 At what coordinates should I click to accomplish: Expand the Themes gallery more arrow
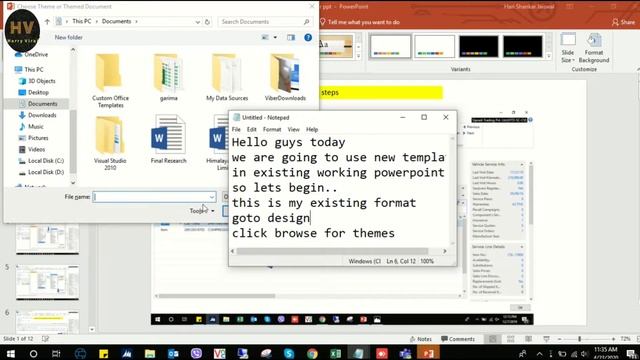click(358, 56)
